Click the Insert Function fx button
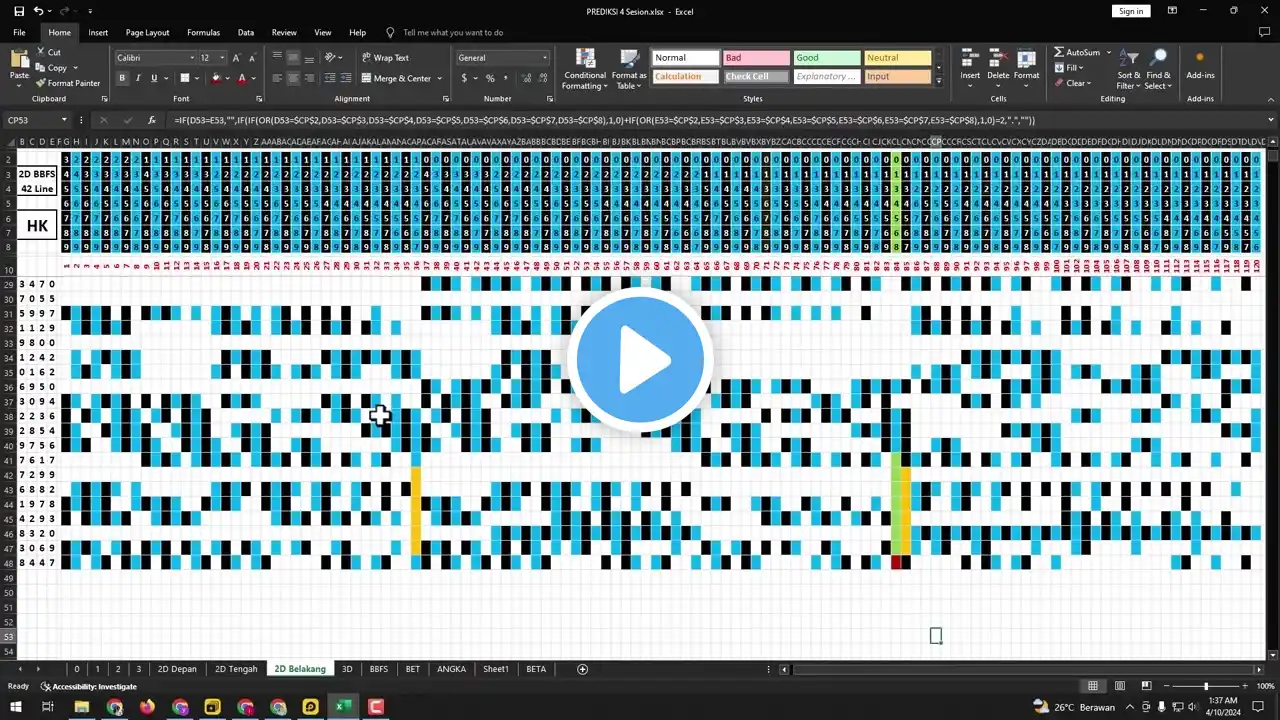Screen dimensions: 1280x720 tap(151, 120)
